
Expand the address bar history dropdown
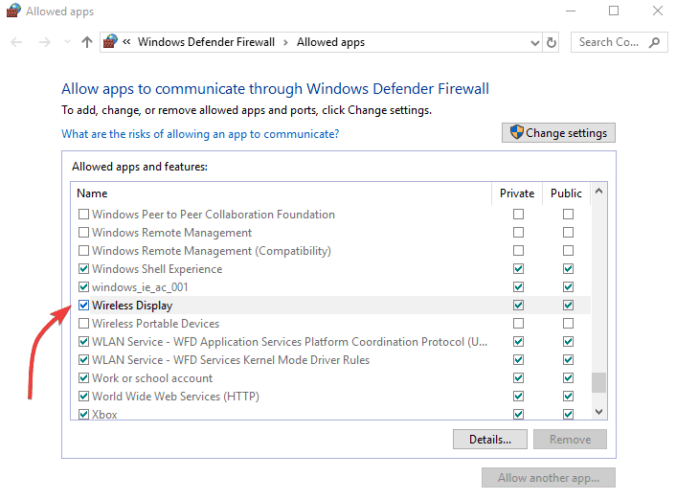coord(533,42)
